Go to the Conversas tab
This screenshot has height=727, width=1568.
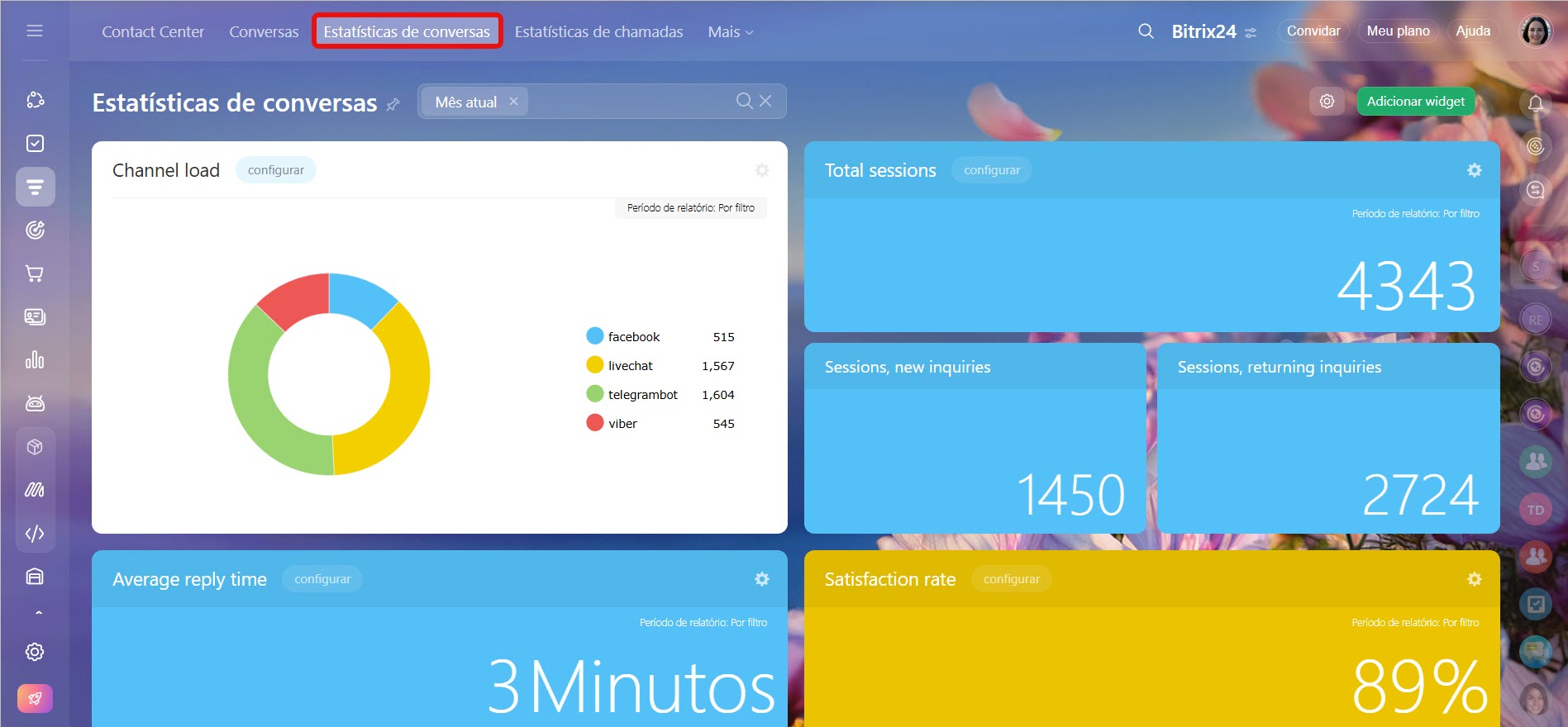(264, 32)
